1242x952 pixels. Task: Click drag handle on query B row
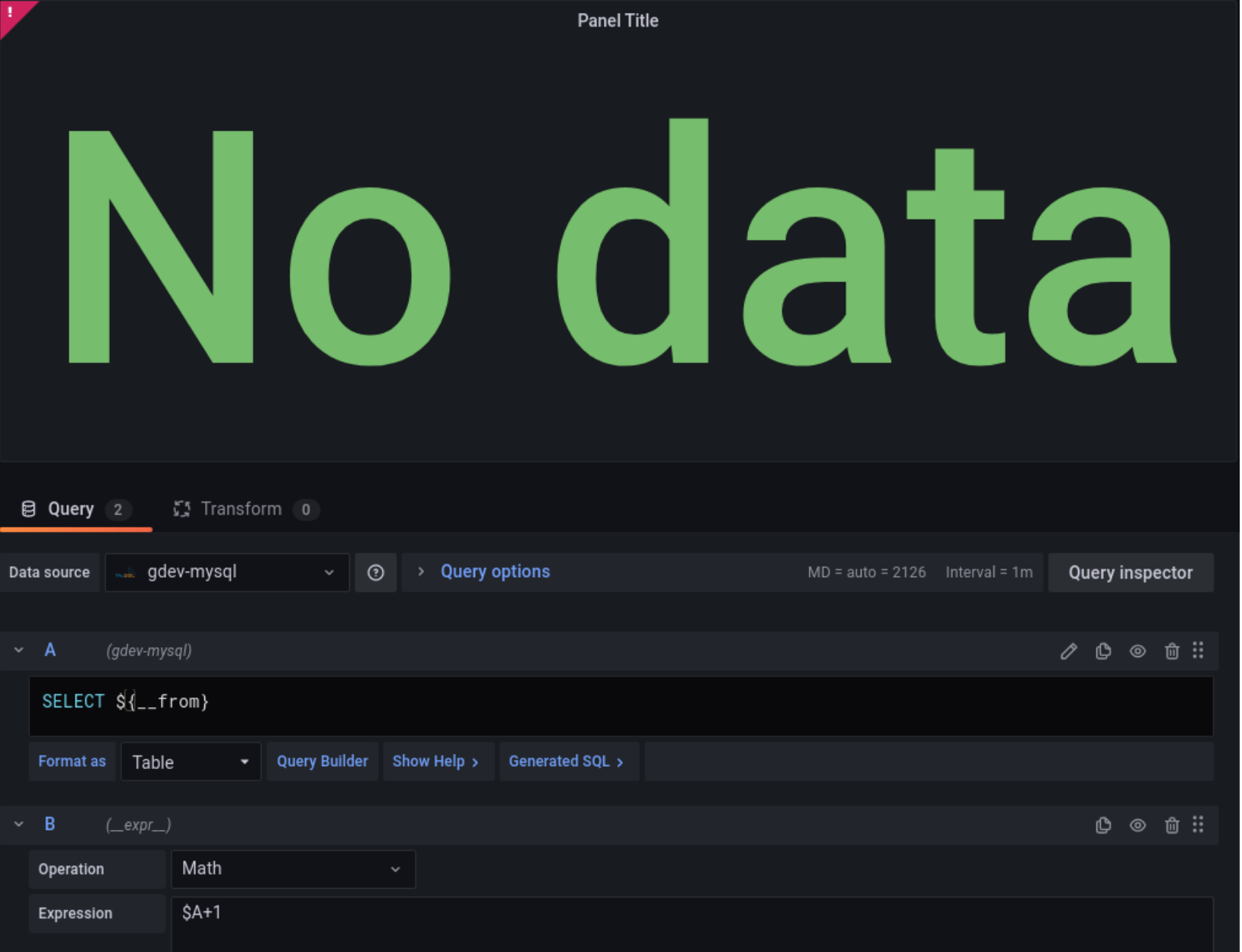pos(1199,824)
